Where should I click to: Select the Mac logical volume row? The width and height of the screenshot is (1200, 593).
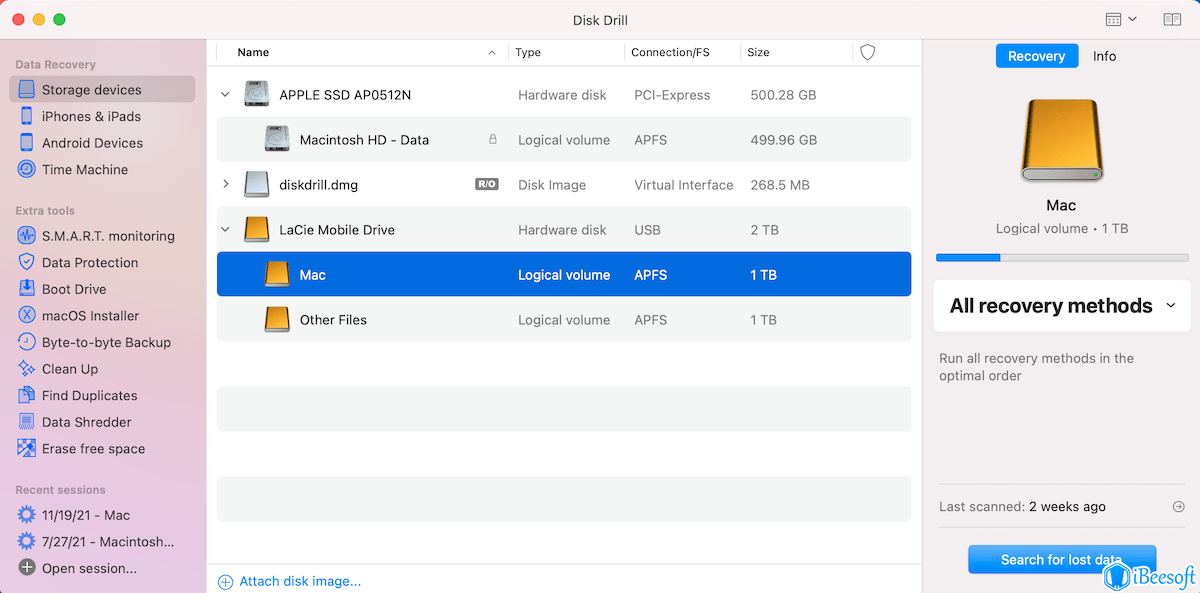(564, 274)
